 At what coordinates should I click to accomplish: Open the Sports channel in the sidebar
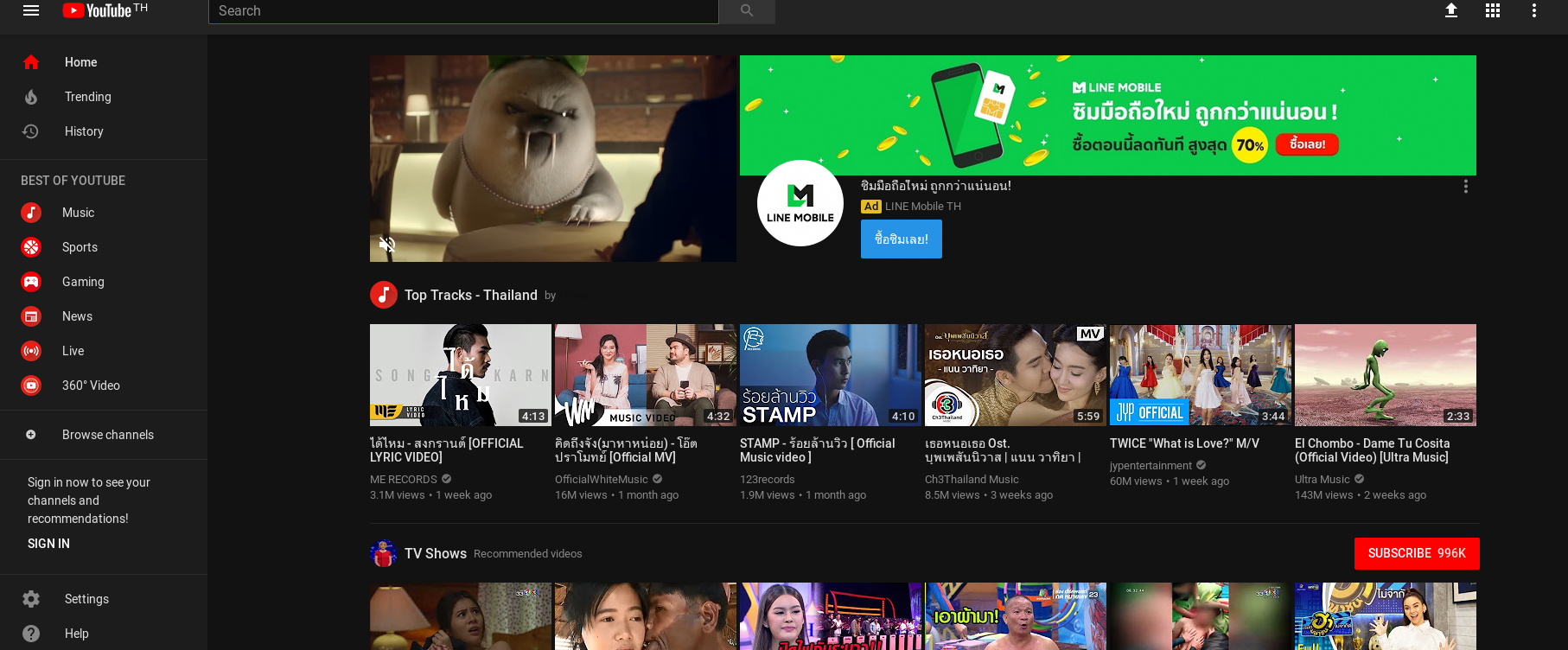tap(104, 247)
